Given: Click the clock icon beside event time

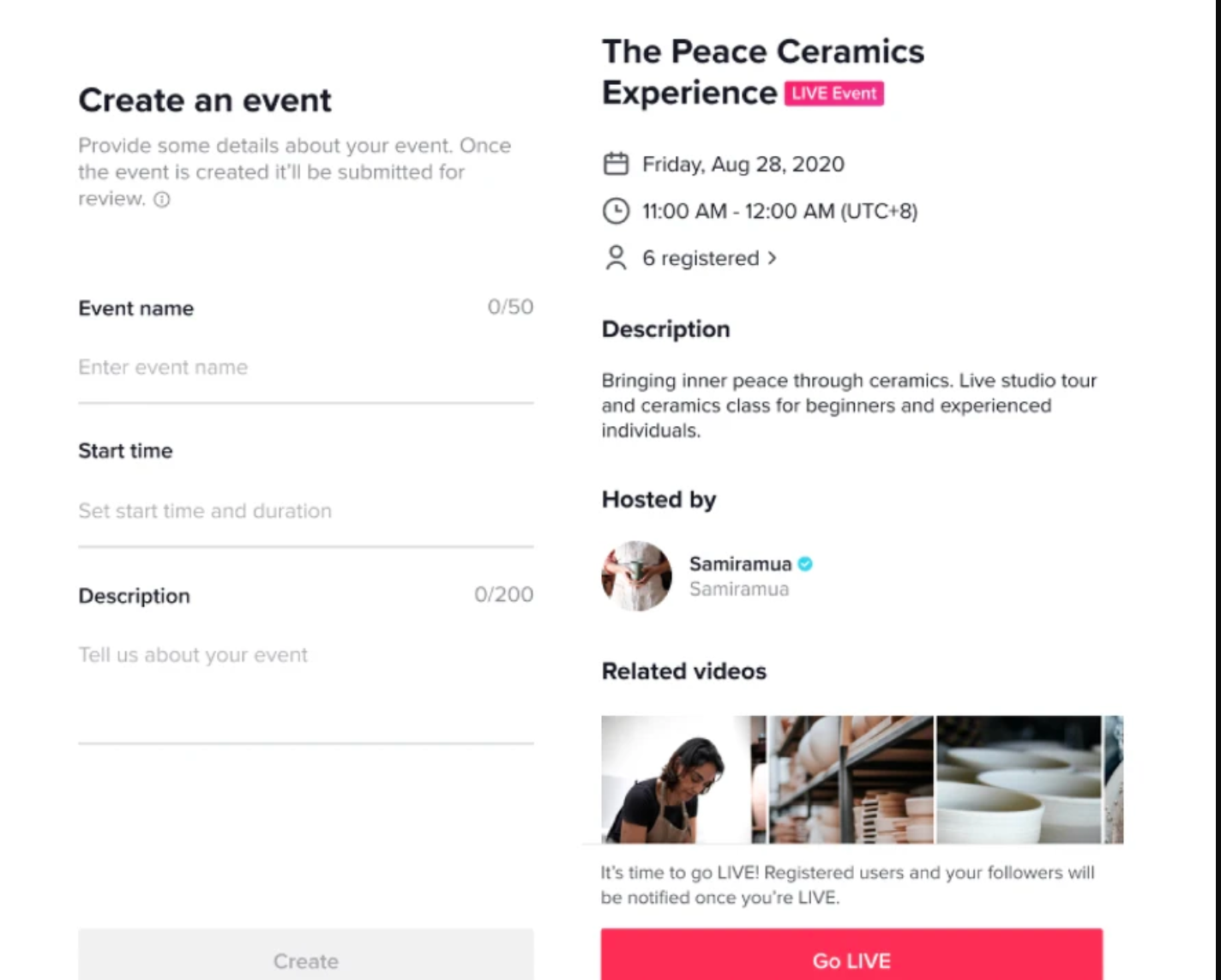Looking at the screenshot, I should coord(616,211).
